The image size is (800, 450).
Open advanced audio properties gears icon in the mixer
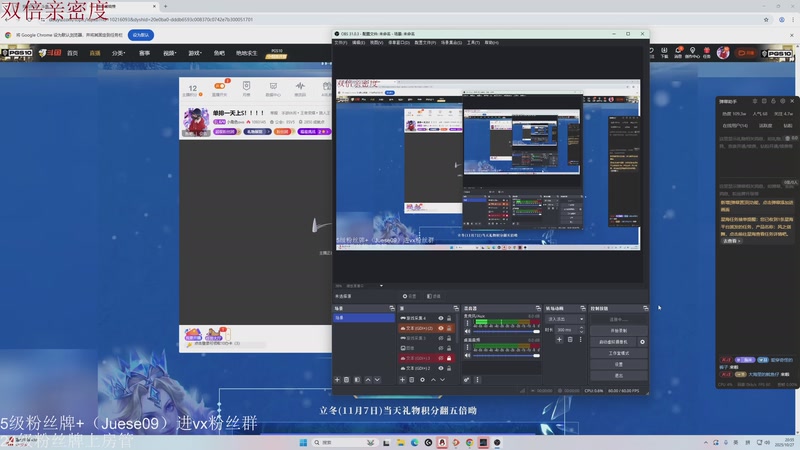pyautogui.click(x=466, y=380)
